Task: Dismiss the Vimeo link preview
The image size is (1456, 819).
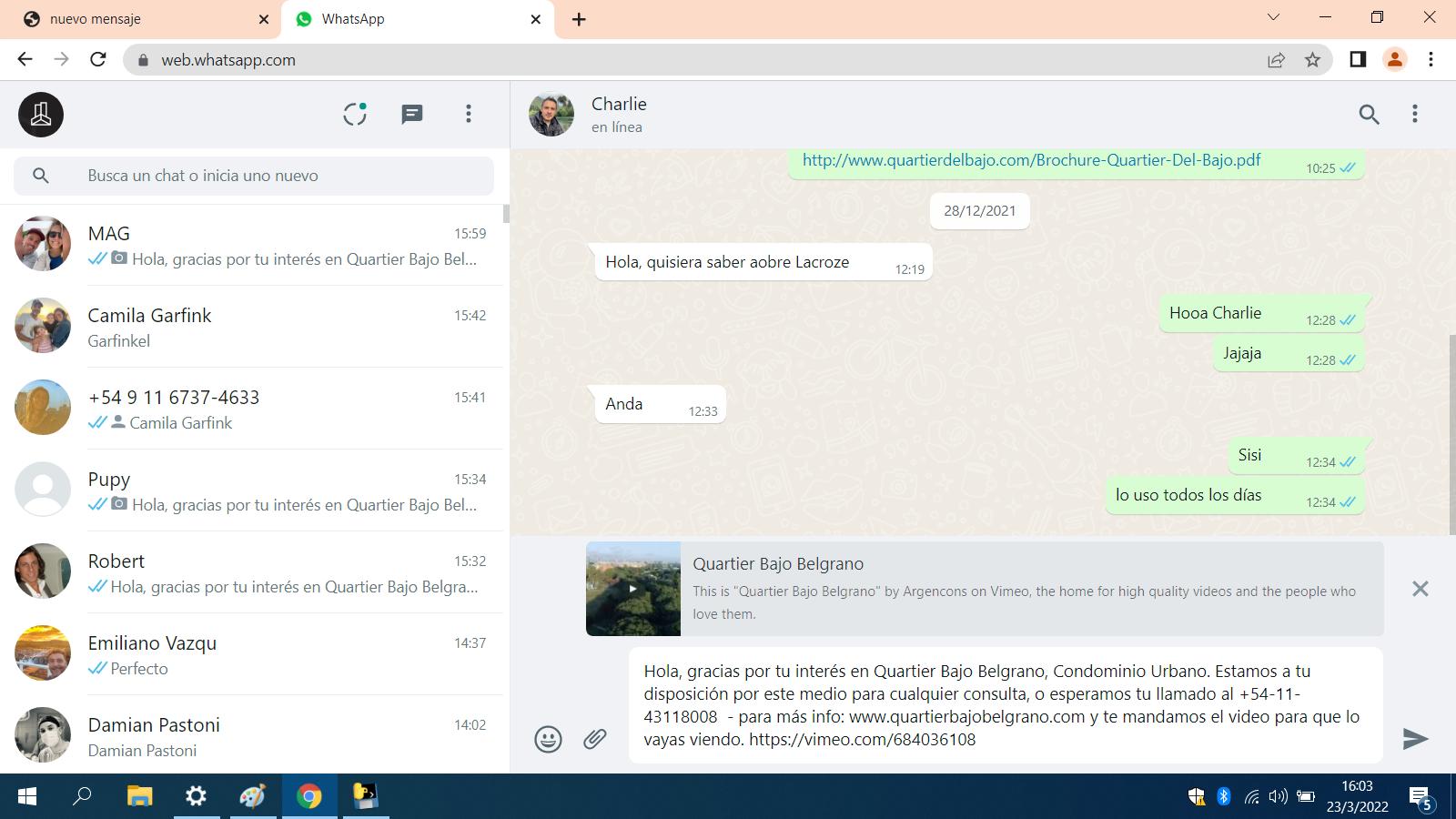Action: click(1420, 589)
